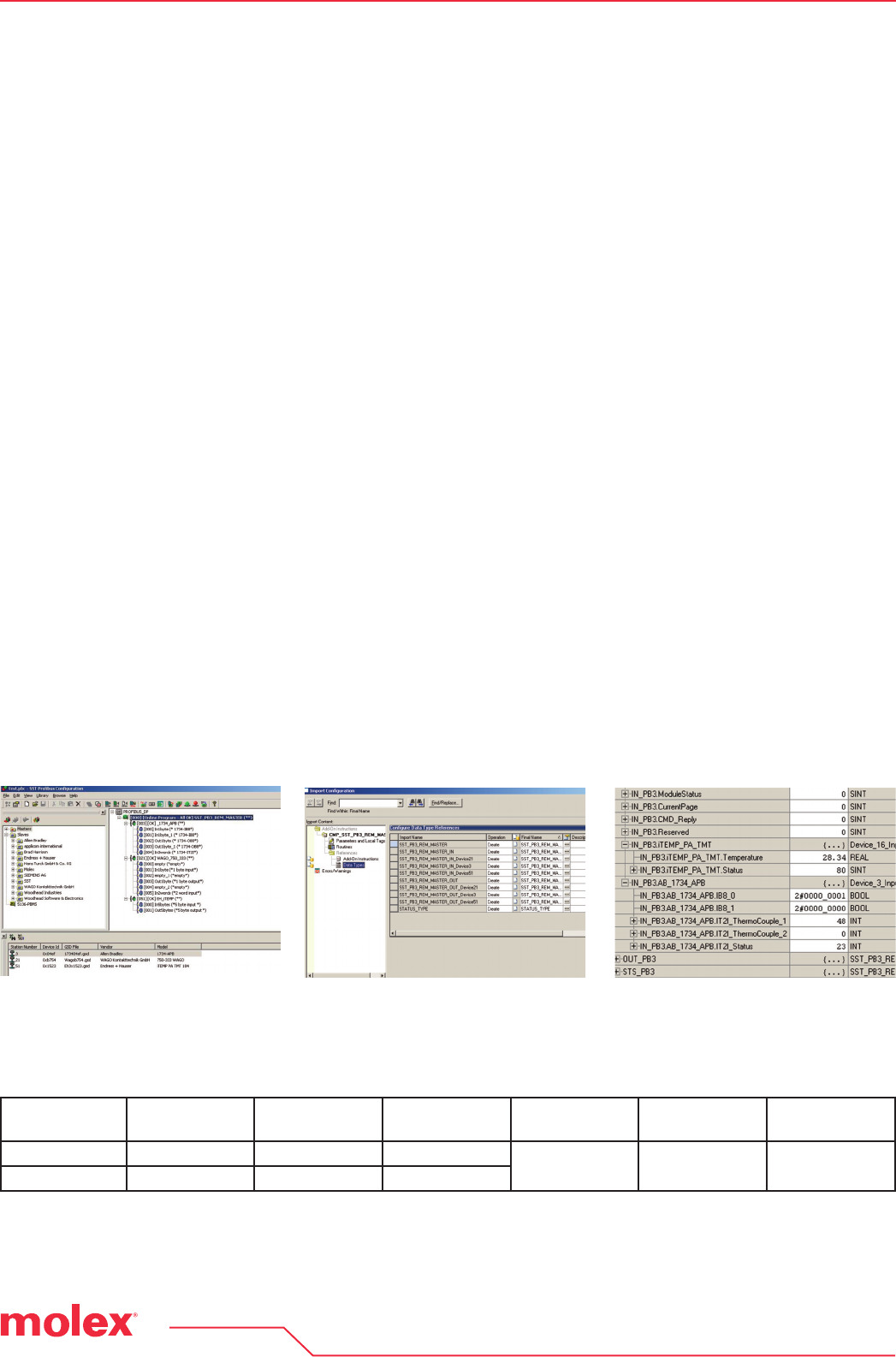Image resolution: width=896 pixels, height=1357 pixels.
Task: Click the Cut scissors icon in Profibus toolbar
Action: [x=54, y=804]
